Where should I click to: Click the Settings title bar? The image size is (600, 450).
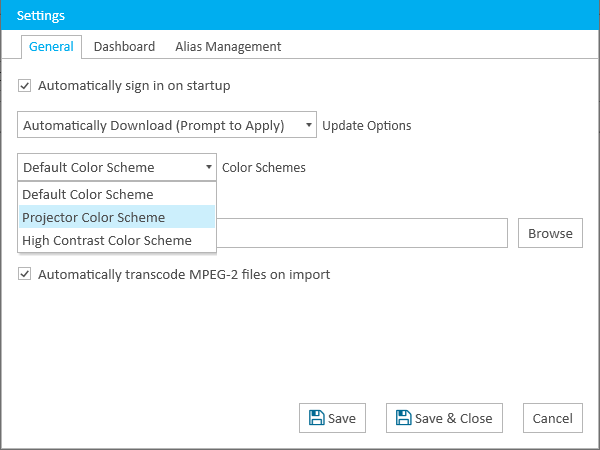click(x=300, y=15)
